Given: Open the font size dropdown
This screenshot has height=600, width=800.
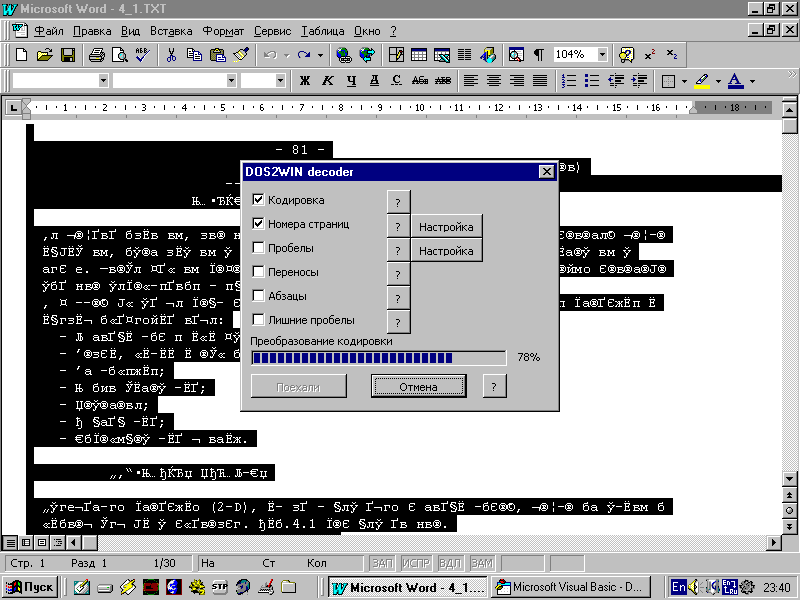Looking at the screenshot, I should click(280, 81).
